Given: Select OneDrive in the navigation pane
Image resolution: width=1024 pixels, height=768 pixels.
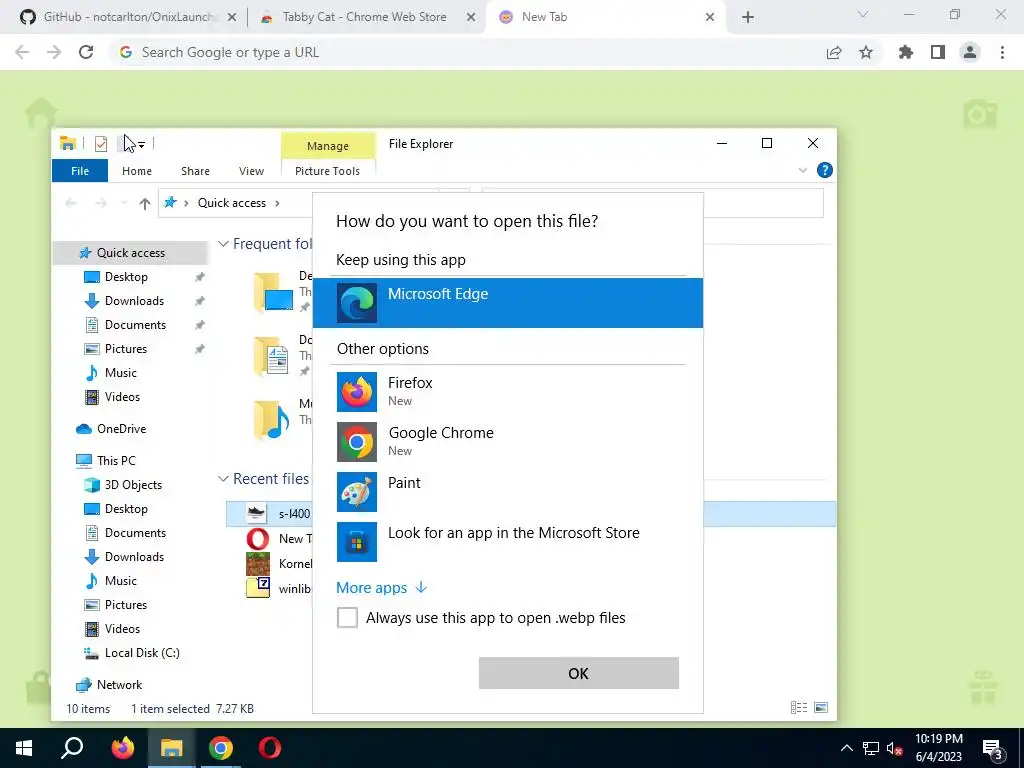Looking at the screenshot, I should tap(121, 429).
